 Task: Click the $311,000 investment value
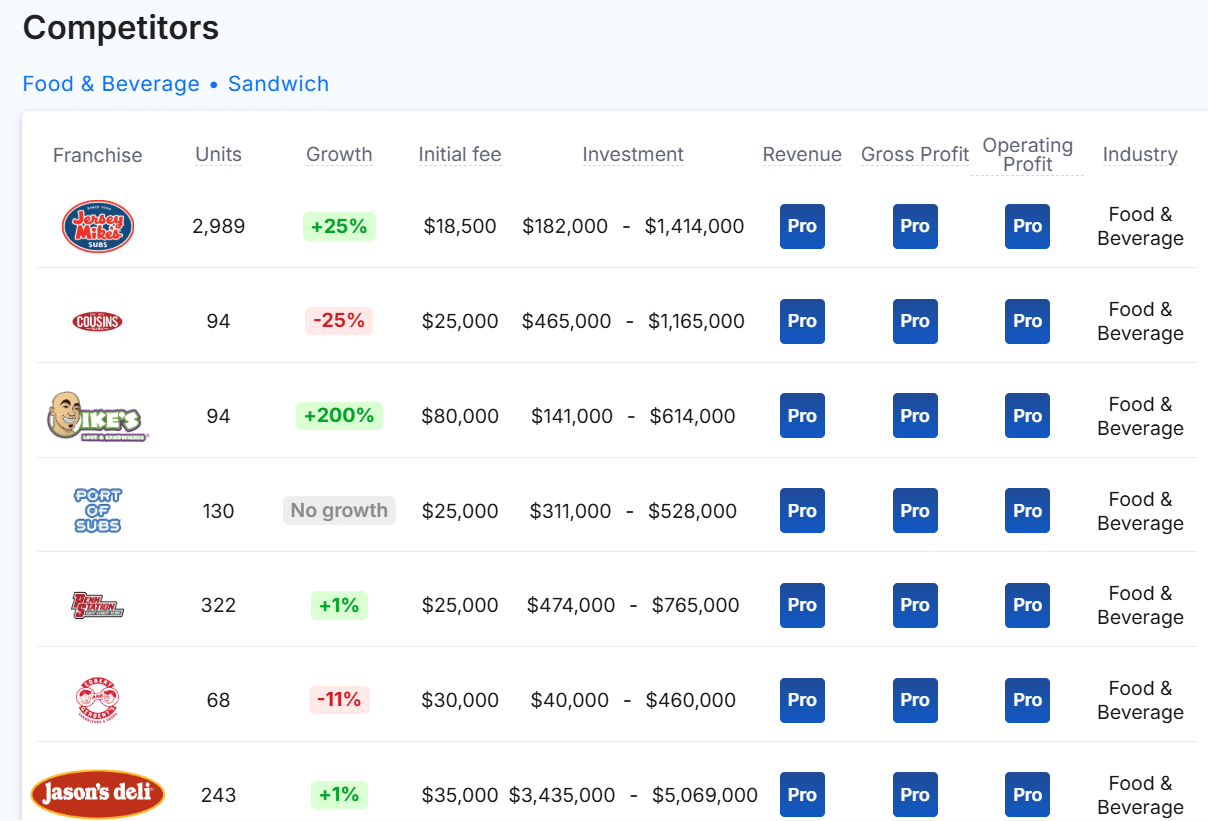tap(569, 511)
